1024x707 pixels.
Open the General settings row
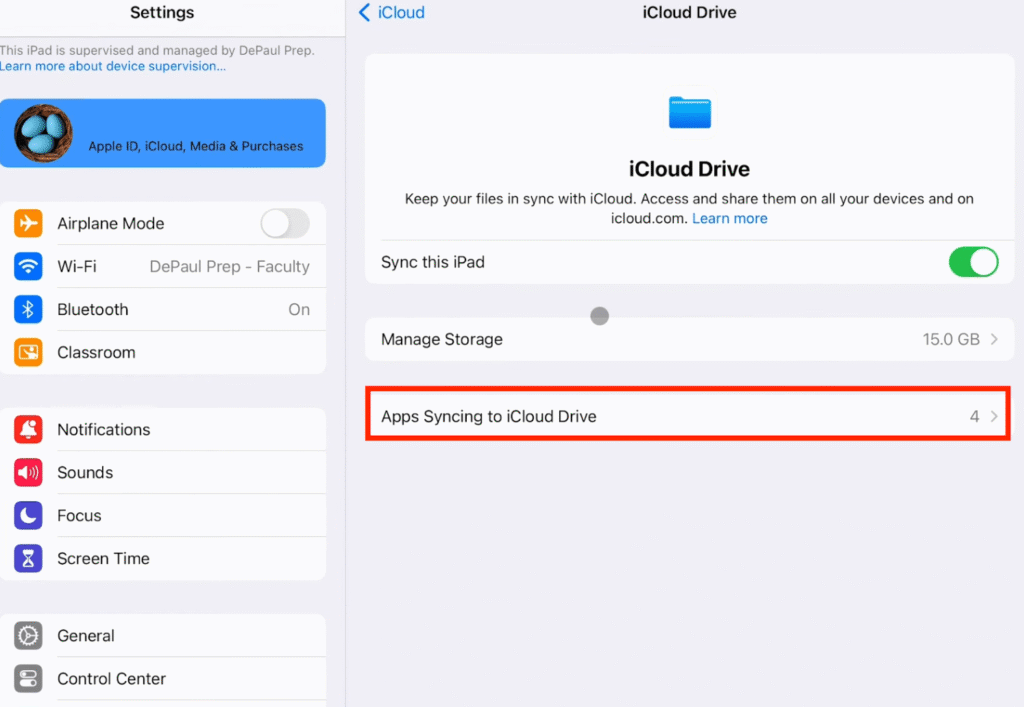click(x=163, y=636)
